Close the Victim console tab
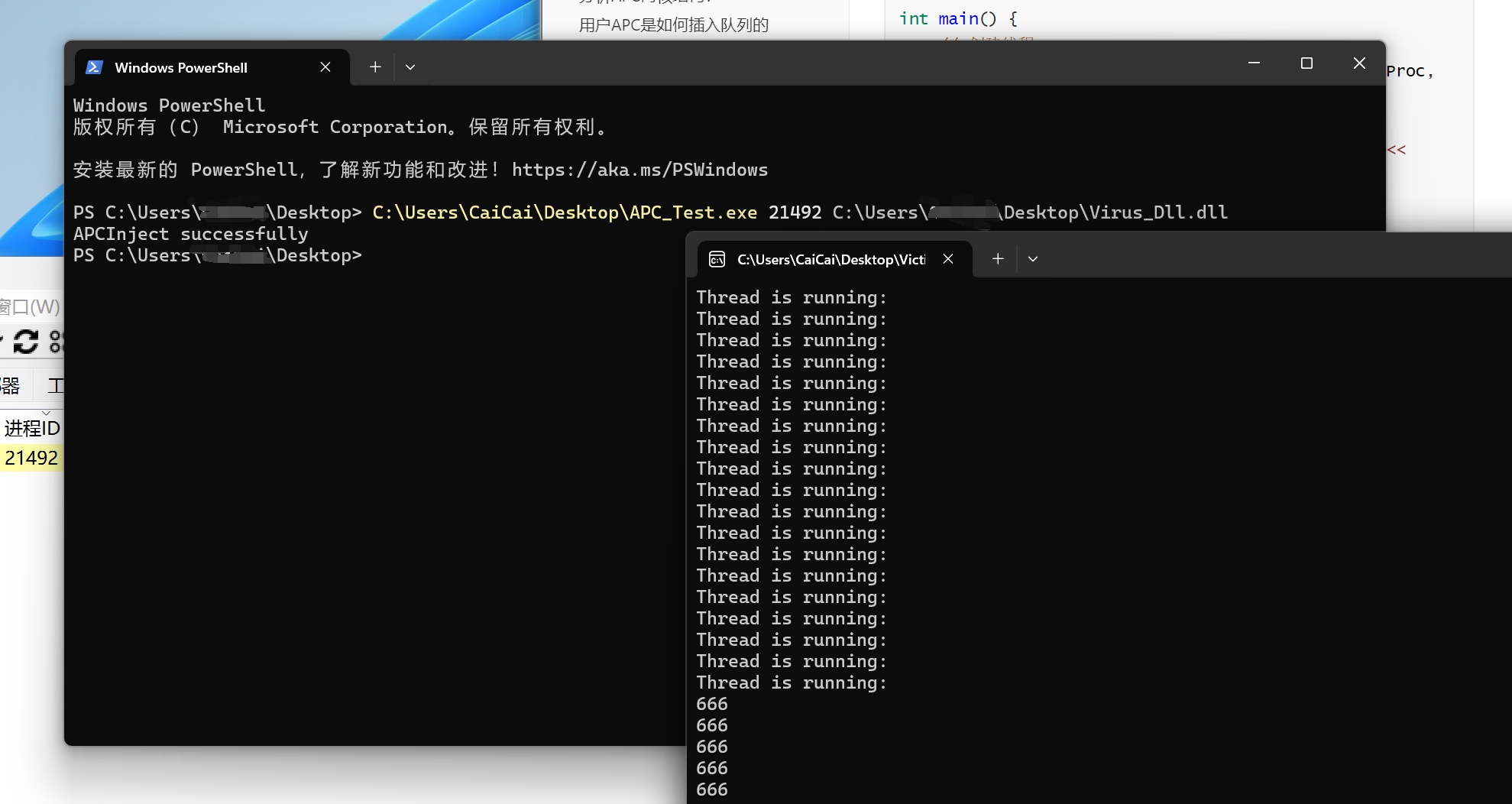The height and width of the screenshot is (804, 1512). [x=948, y=259]
